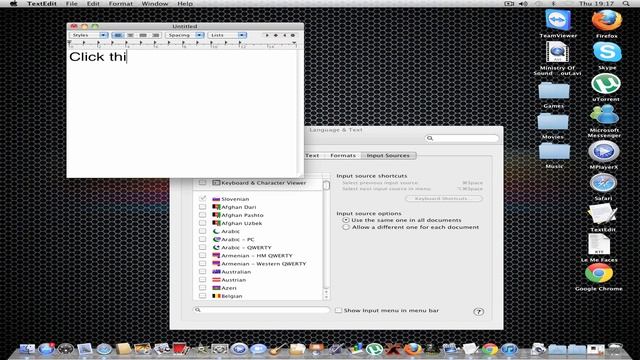Select the Games folder on the desktop

click(553, 90)
